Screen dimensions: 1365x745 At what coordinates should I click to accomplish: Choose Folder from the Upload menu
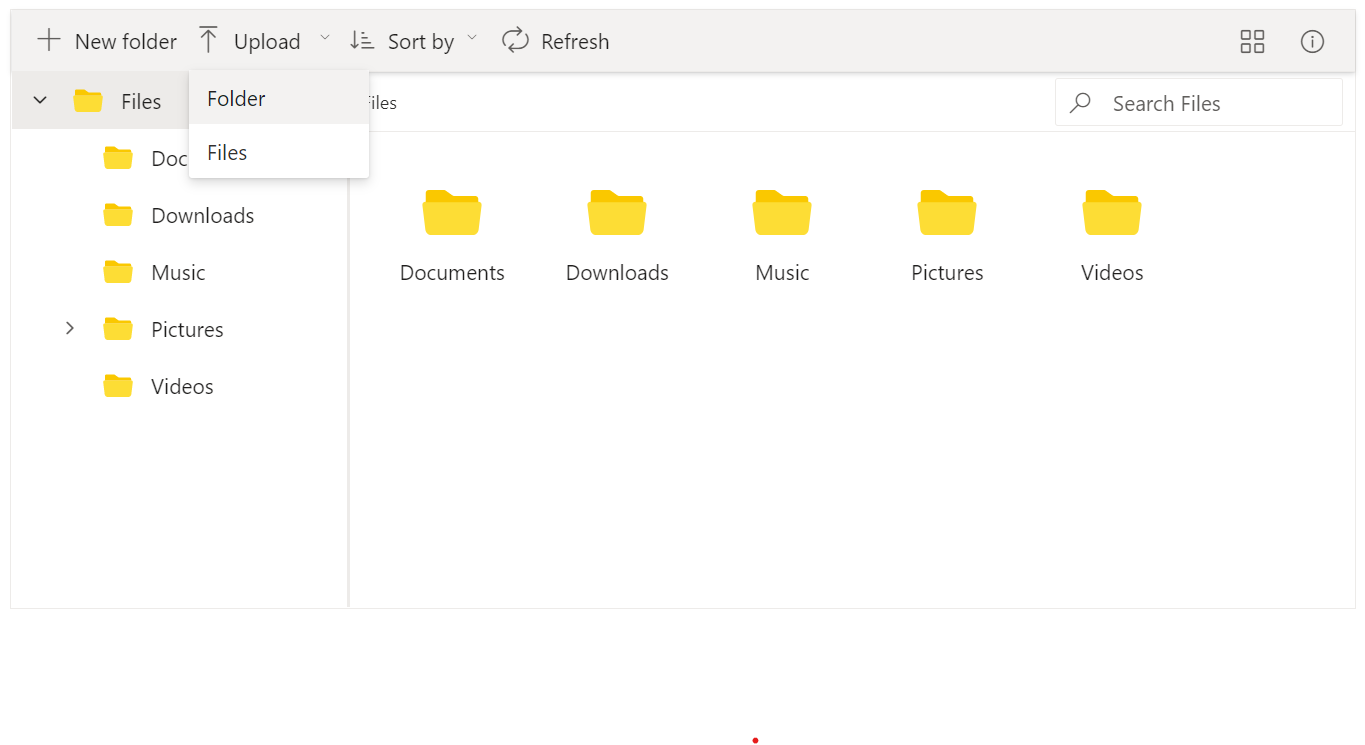pyautogui.click(x=279, y=98)
